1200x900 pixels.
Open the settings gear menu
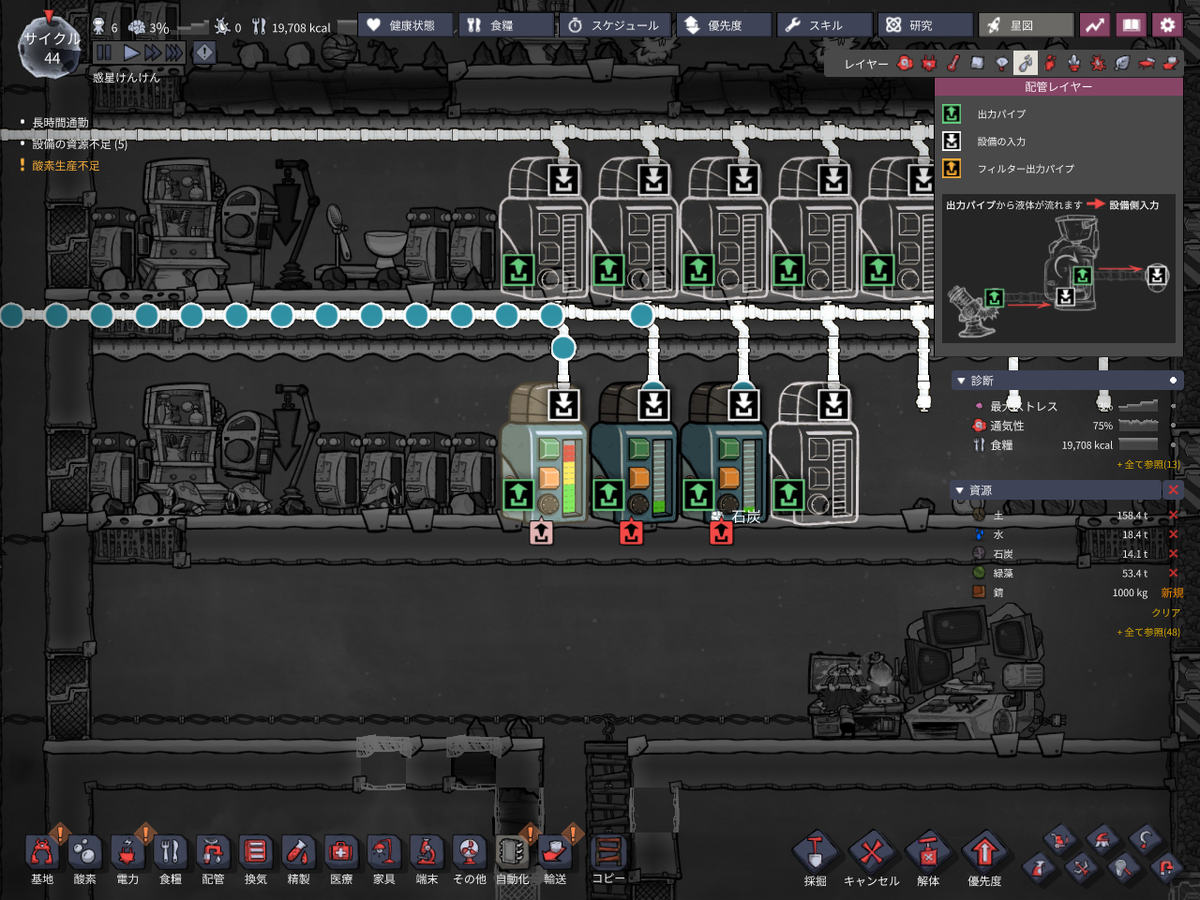1166,25
